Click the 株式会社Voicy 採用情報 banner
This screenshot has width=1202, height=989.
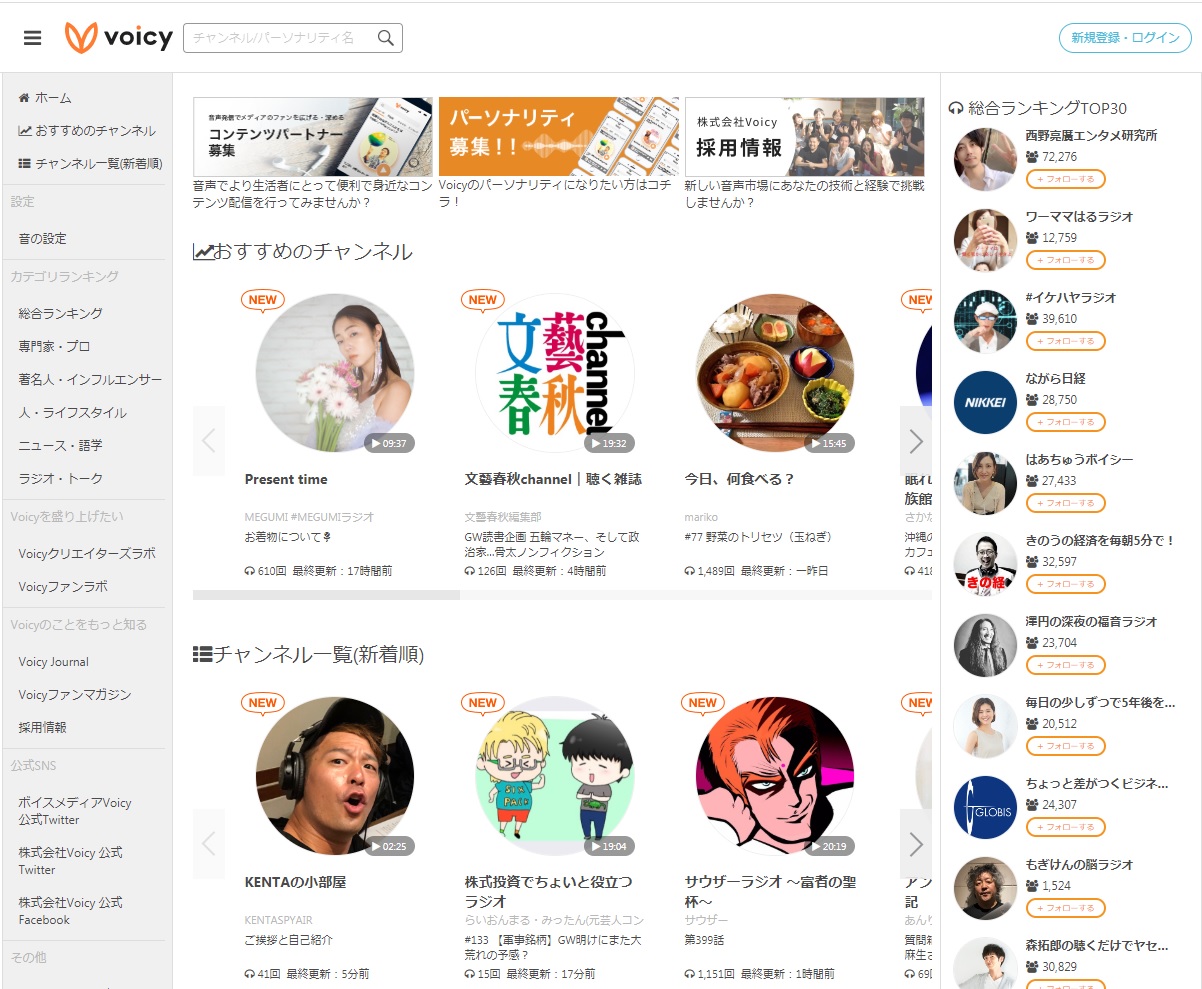pos(805,137)
